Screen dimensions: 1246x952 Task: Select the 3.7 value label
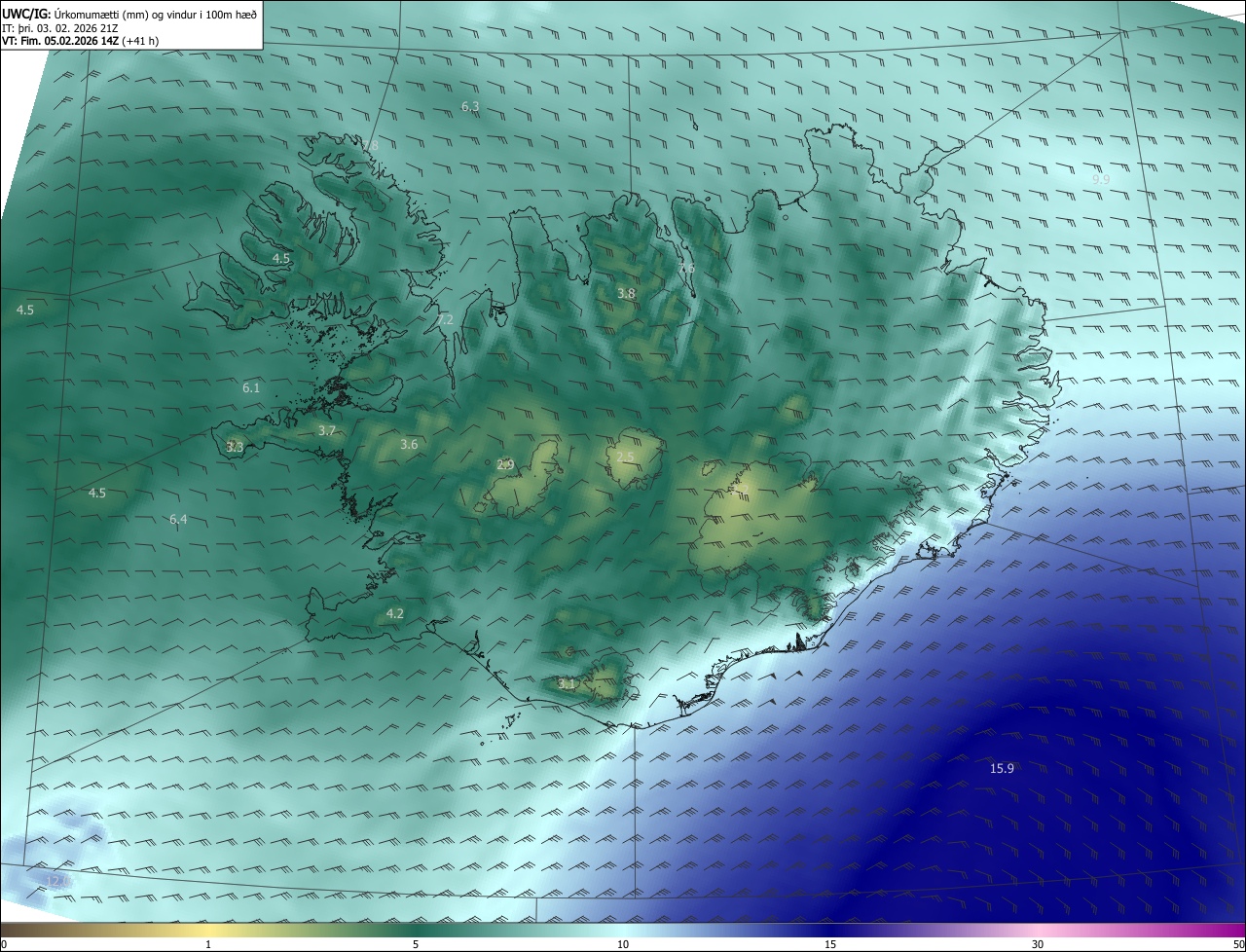tap(327, 430)
